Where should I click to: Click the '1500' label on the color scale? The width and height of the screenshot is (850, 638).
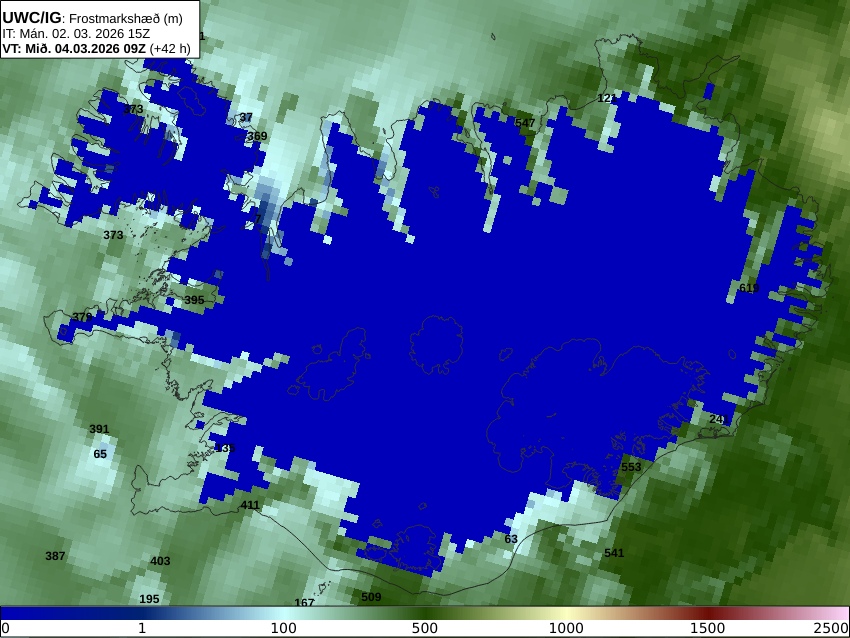click(x=707, y=628)
